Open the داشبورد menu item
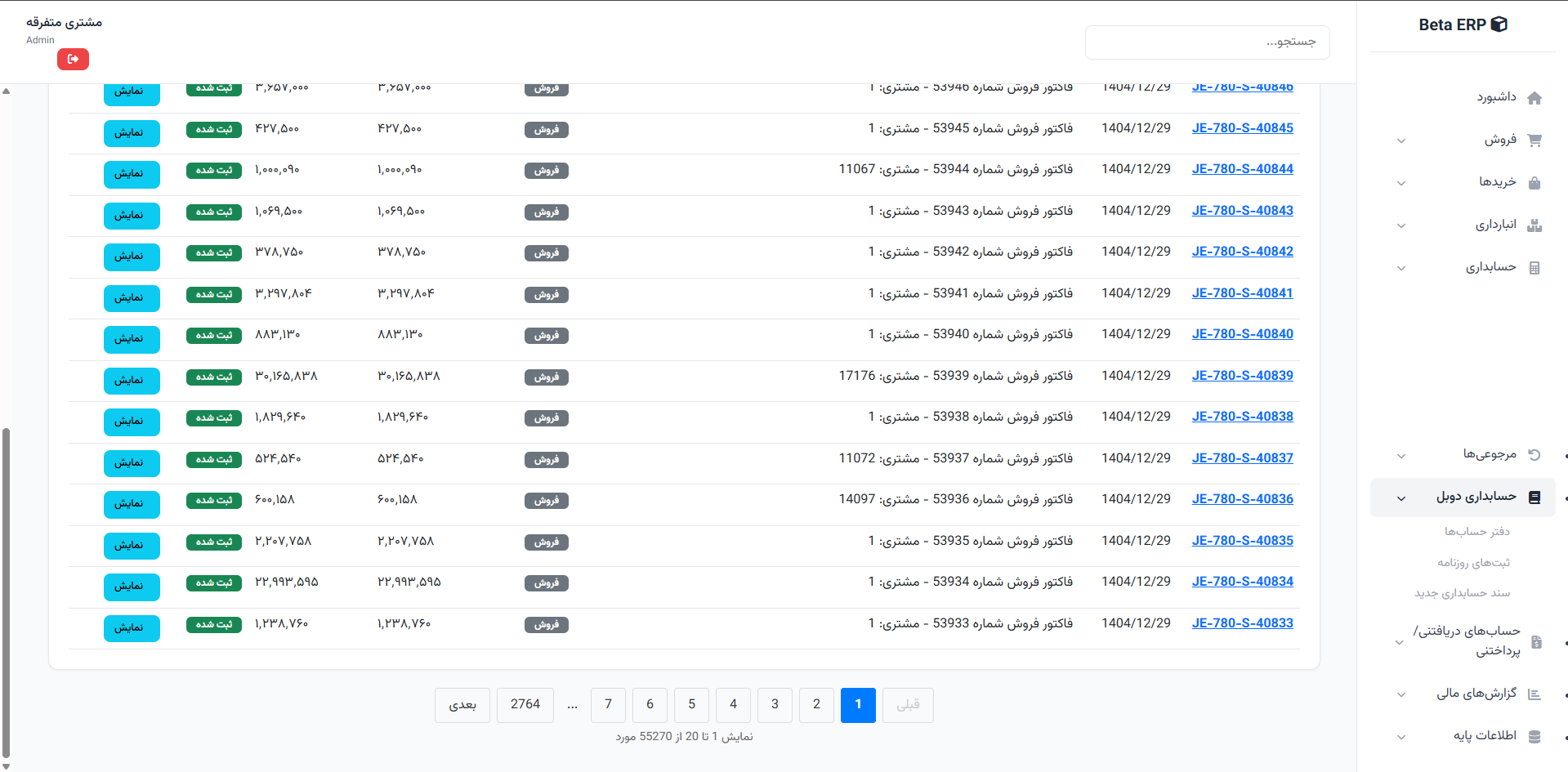This screenshot has height=772, width=1568. tap(1496, 97)
